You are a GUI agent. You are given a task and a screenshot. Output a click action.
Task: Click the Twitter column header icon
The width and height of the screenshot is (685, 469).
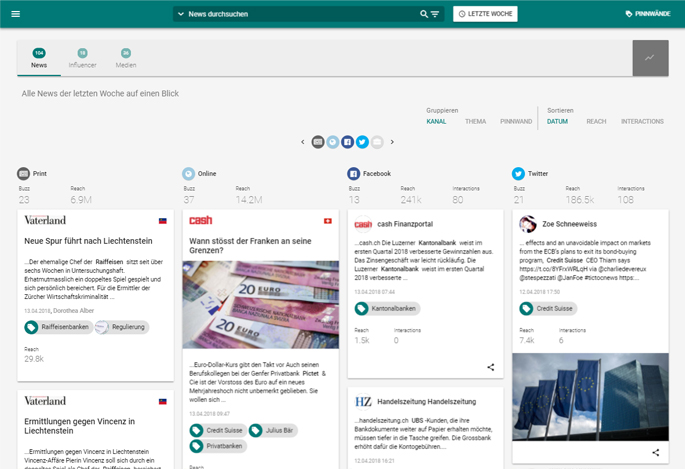(518, 173)
